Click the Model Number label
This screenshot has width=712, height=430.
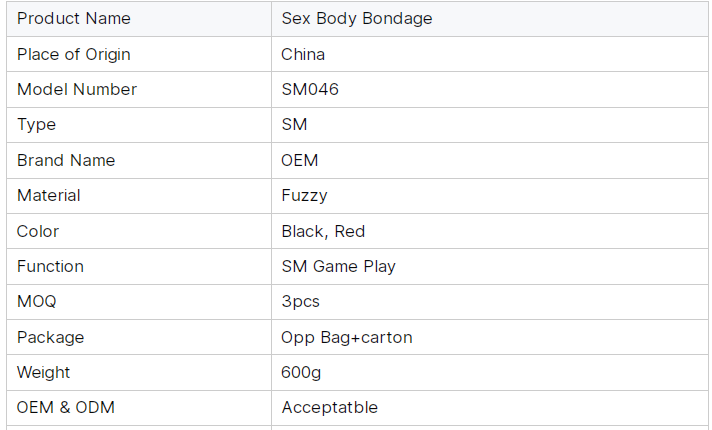pyautogui.click(x=77, y=89)
